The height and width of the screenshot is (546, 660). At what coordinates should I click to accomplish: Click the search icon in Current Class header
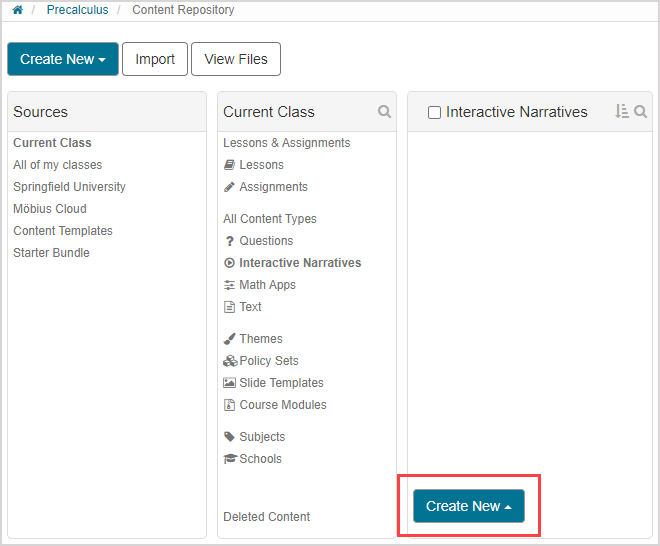384,112
